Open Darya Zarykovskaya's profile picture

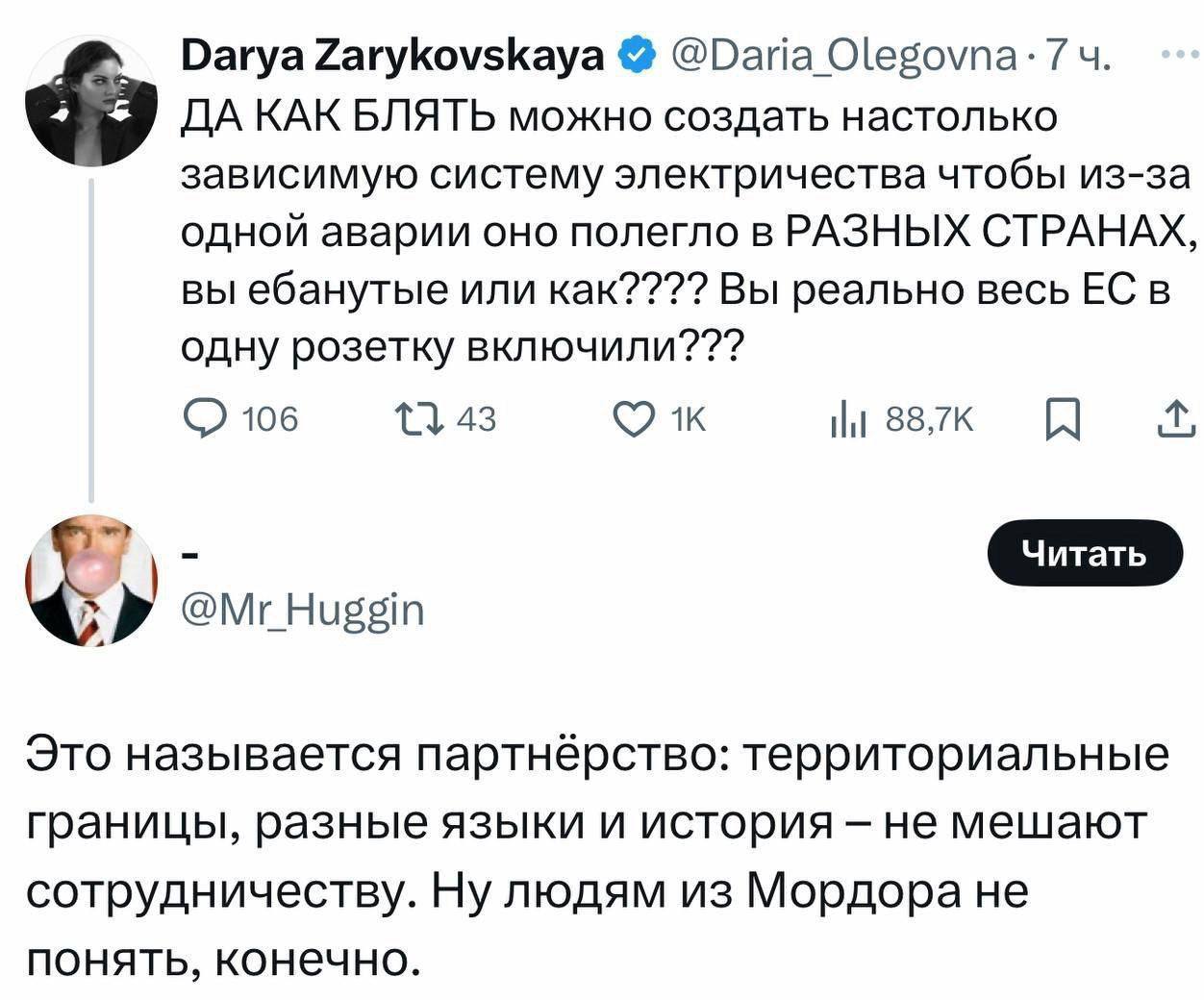tap(90, 103)
